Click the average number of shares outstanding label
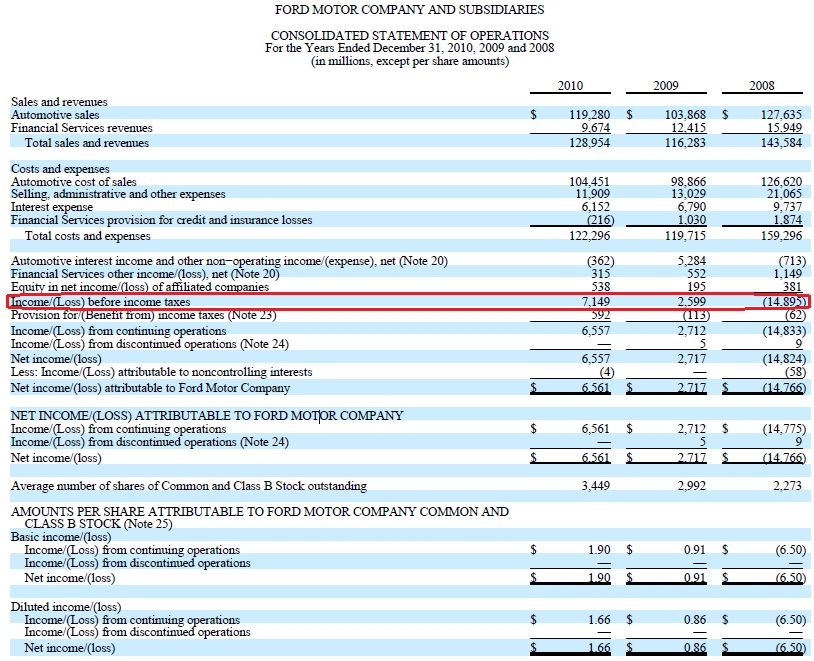This screenshot has height=661, width=814. click(x=188, y=486)
